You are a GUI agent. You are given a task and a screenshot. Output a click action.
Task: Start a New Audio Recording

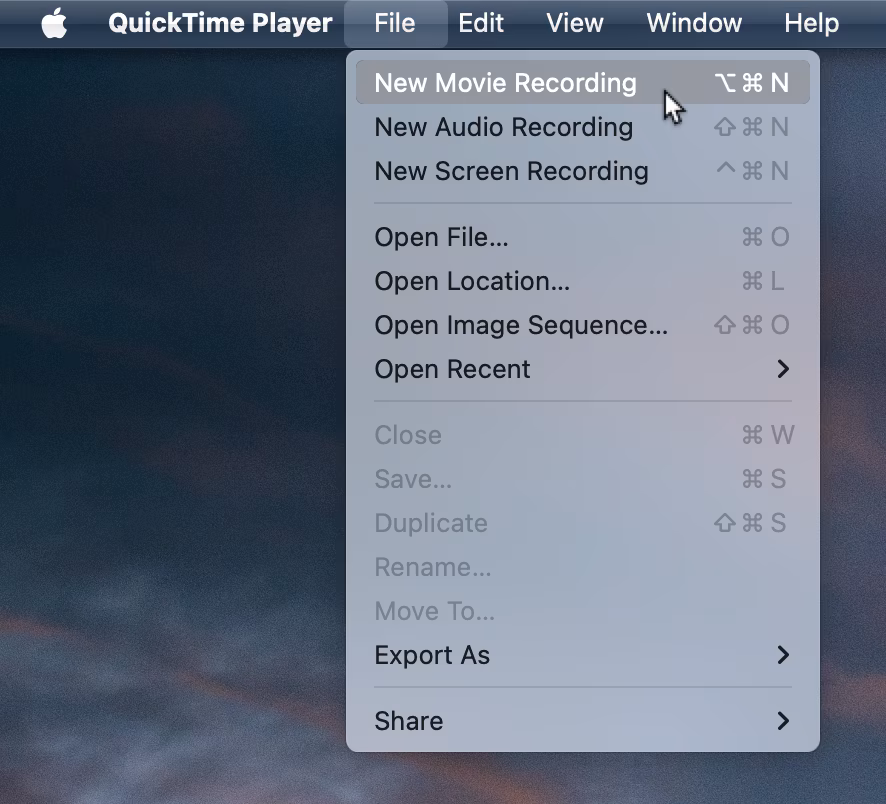[x=583, y=127]
